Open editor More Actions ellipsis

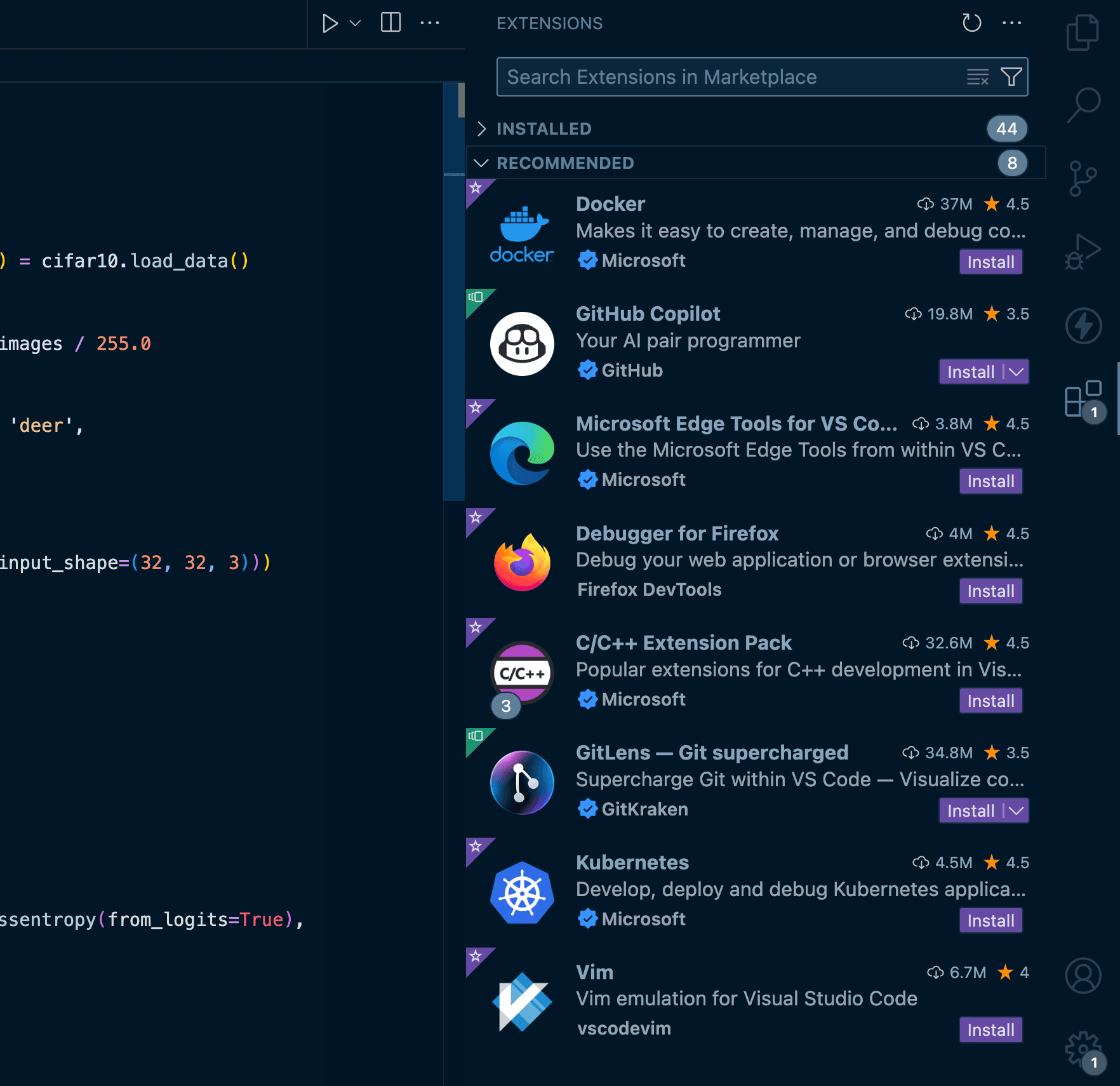coord(430,23)
